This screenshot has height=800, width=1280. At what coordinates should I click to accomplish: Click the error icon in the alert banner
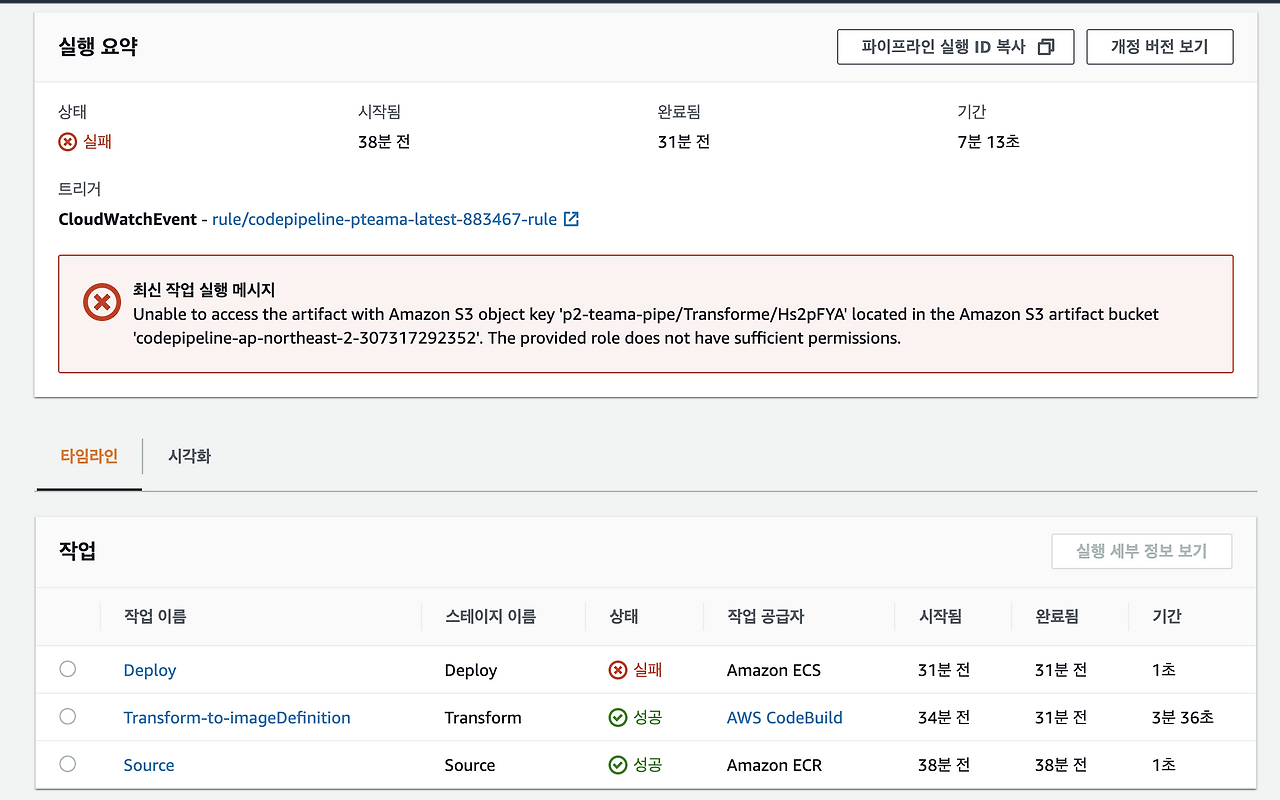101,300
